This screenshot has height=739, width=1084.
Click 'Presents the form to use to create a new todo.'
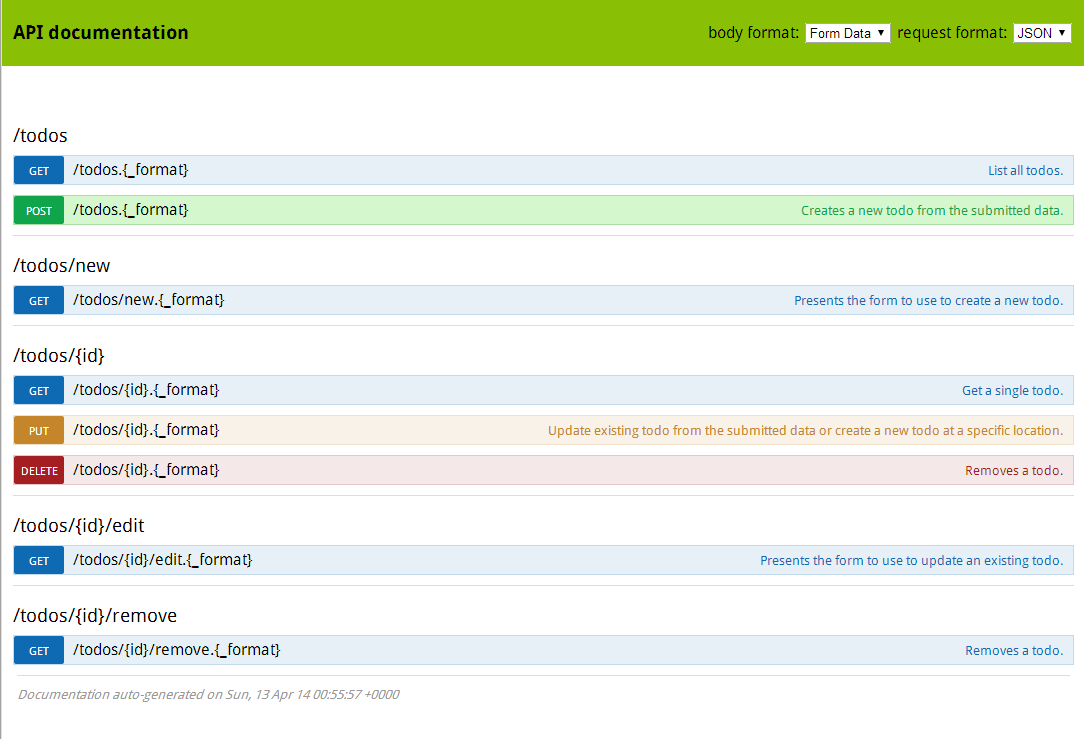[x=928, y=301]
